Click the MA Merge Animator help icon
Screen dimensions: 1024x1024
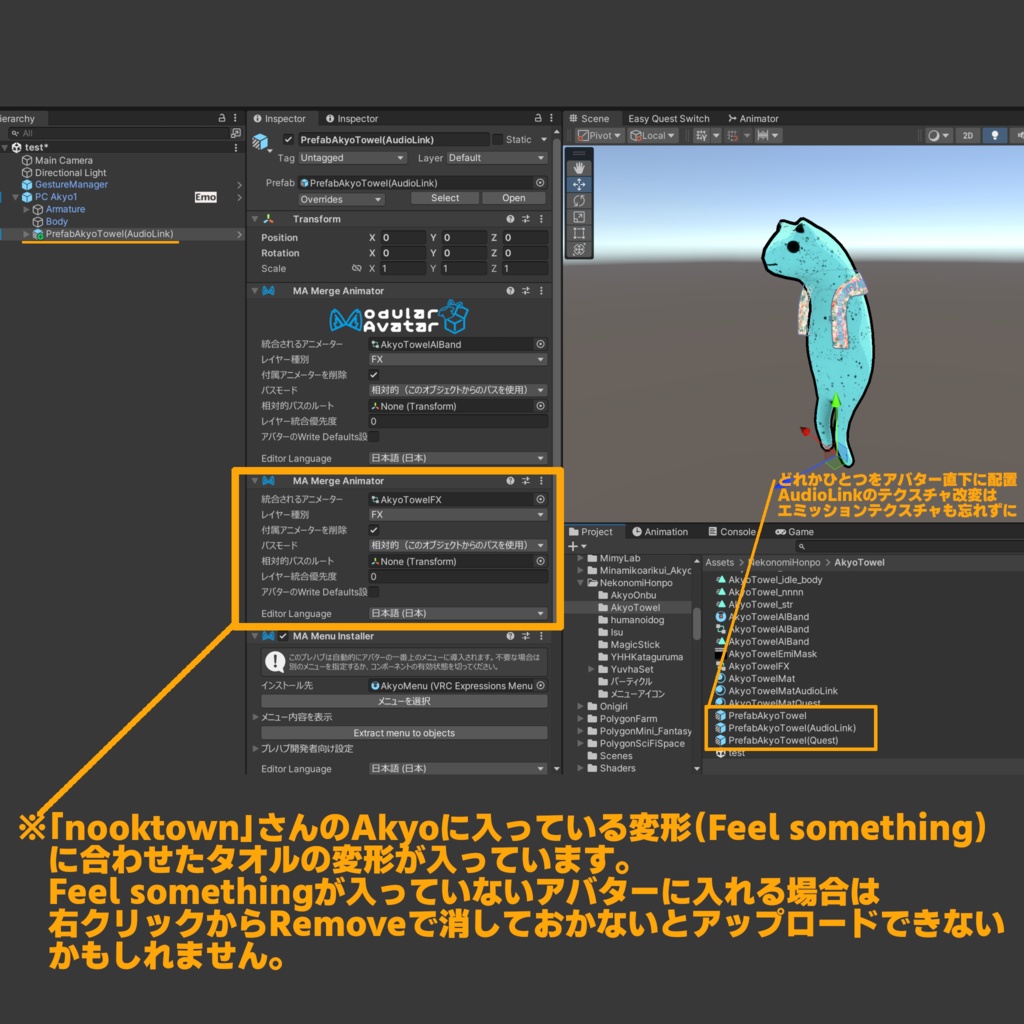[510, 291]
